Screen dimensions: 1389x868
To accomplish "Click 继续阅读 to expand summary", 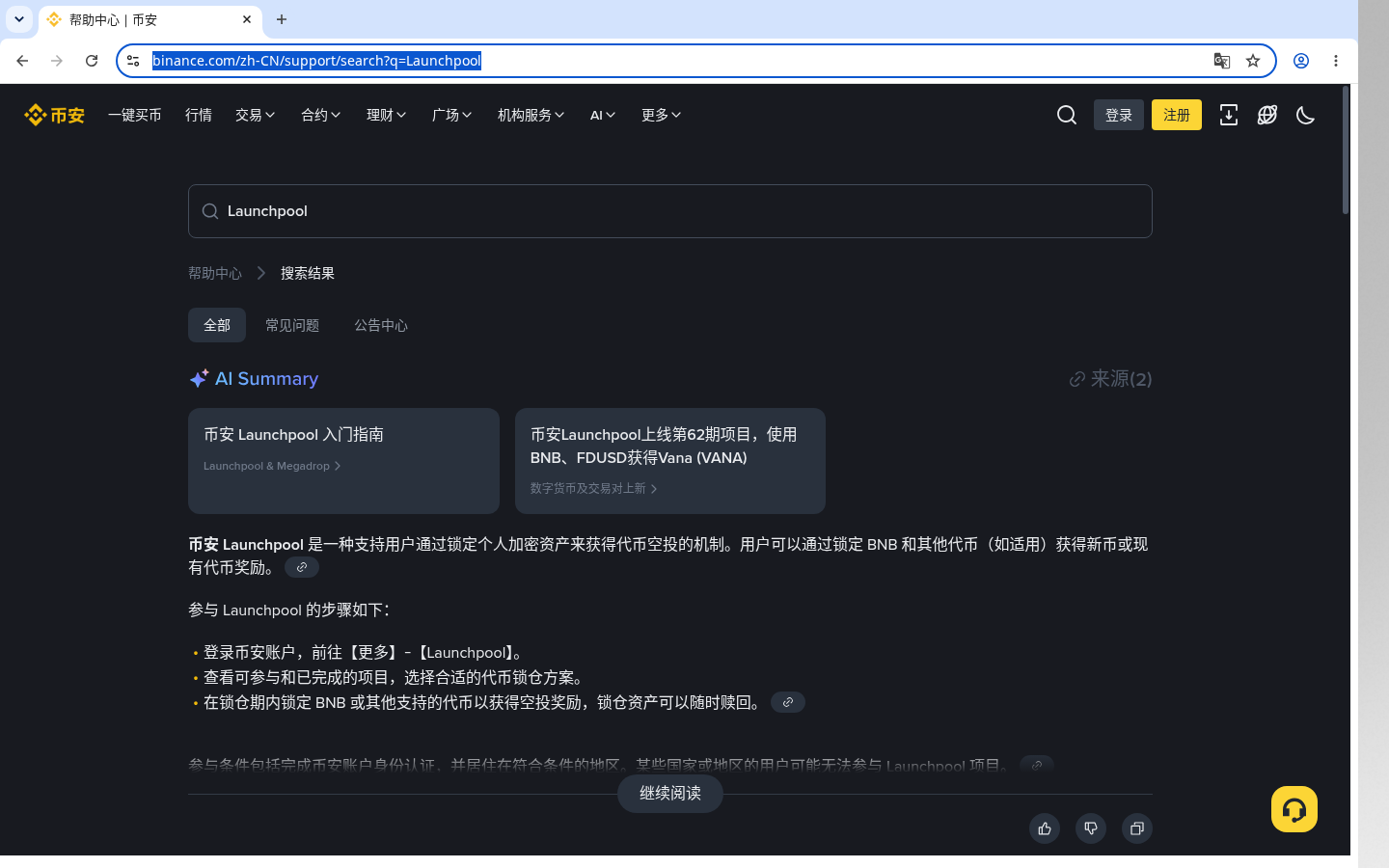I will coord(670,794).
